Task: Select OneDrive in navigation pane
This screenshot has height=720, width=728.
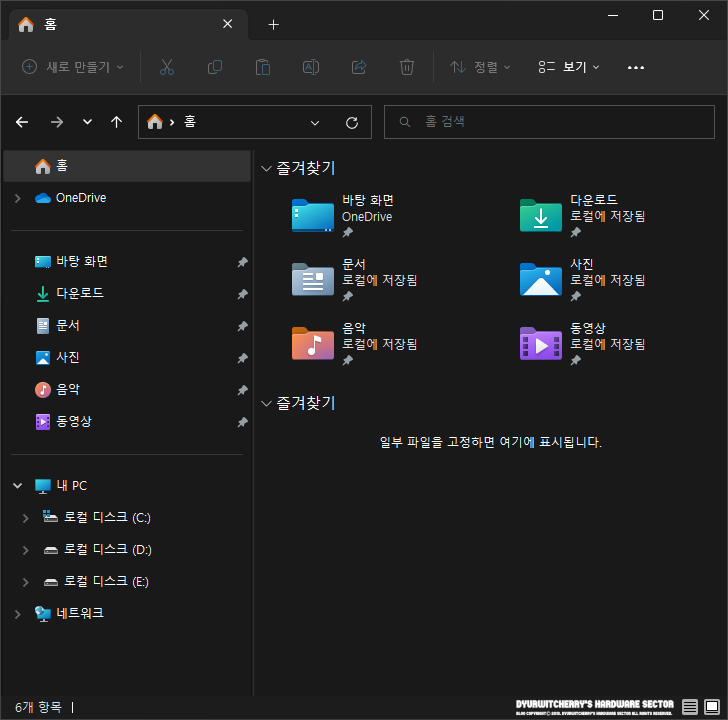Action: (71, 198)
